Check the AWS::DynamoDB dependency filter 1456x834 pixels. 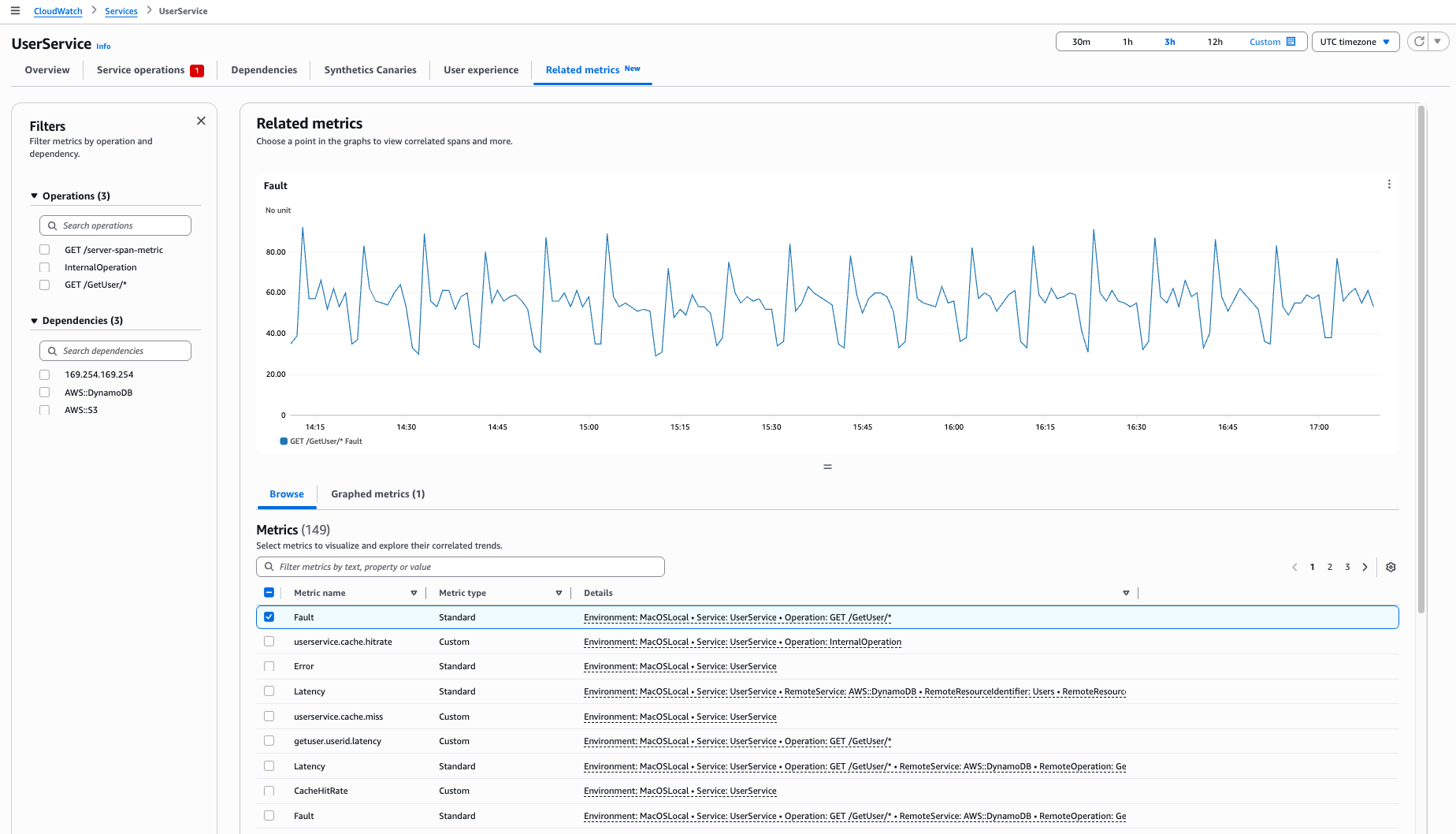pyautogui.click(x=44, y=392)
